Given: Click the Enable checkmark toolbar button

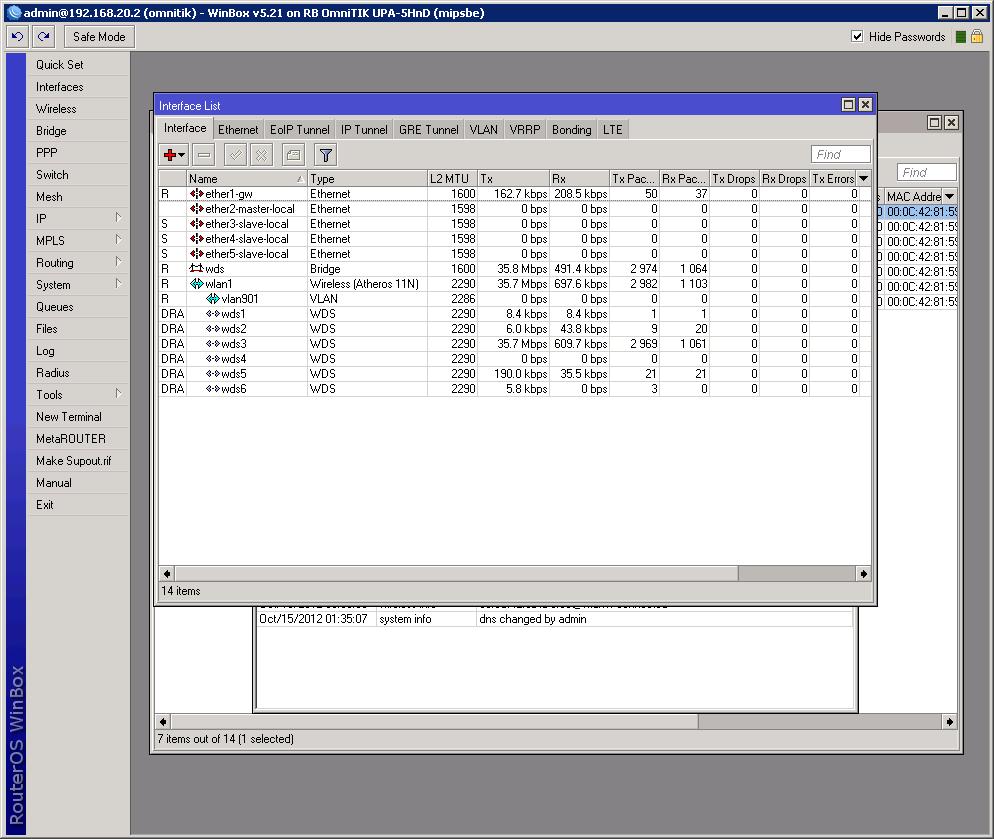Looking at the screenshot, I should (235, 155).
